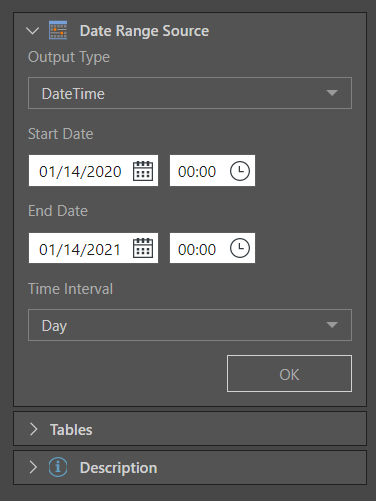Click the End Date 00:00 time field
Image resolution: width=376 pixels, height=501 pixels.
212,248
